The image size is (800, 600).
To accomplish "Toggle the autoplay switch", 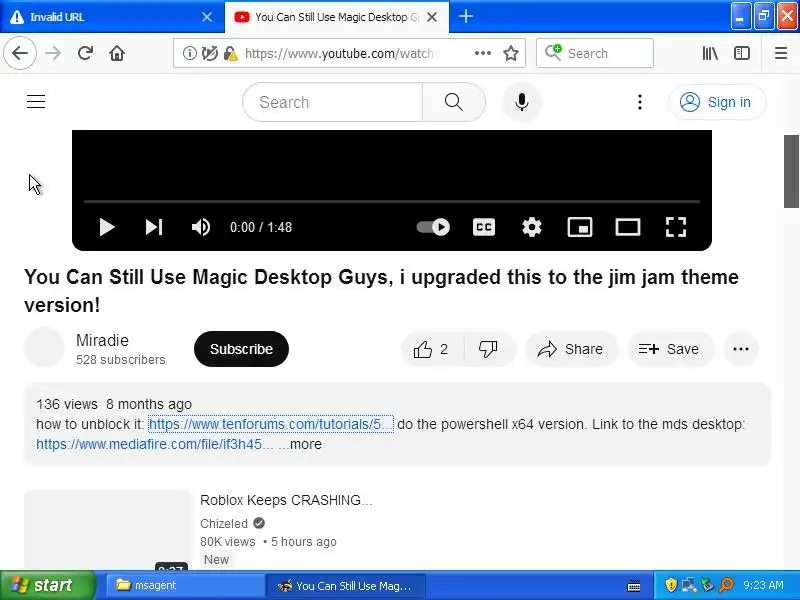I will tap(433, 227).
